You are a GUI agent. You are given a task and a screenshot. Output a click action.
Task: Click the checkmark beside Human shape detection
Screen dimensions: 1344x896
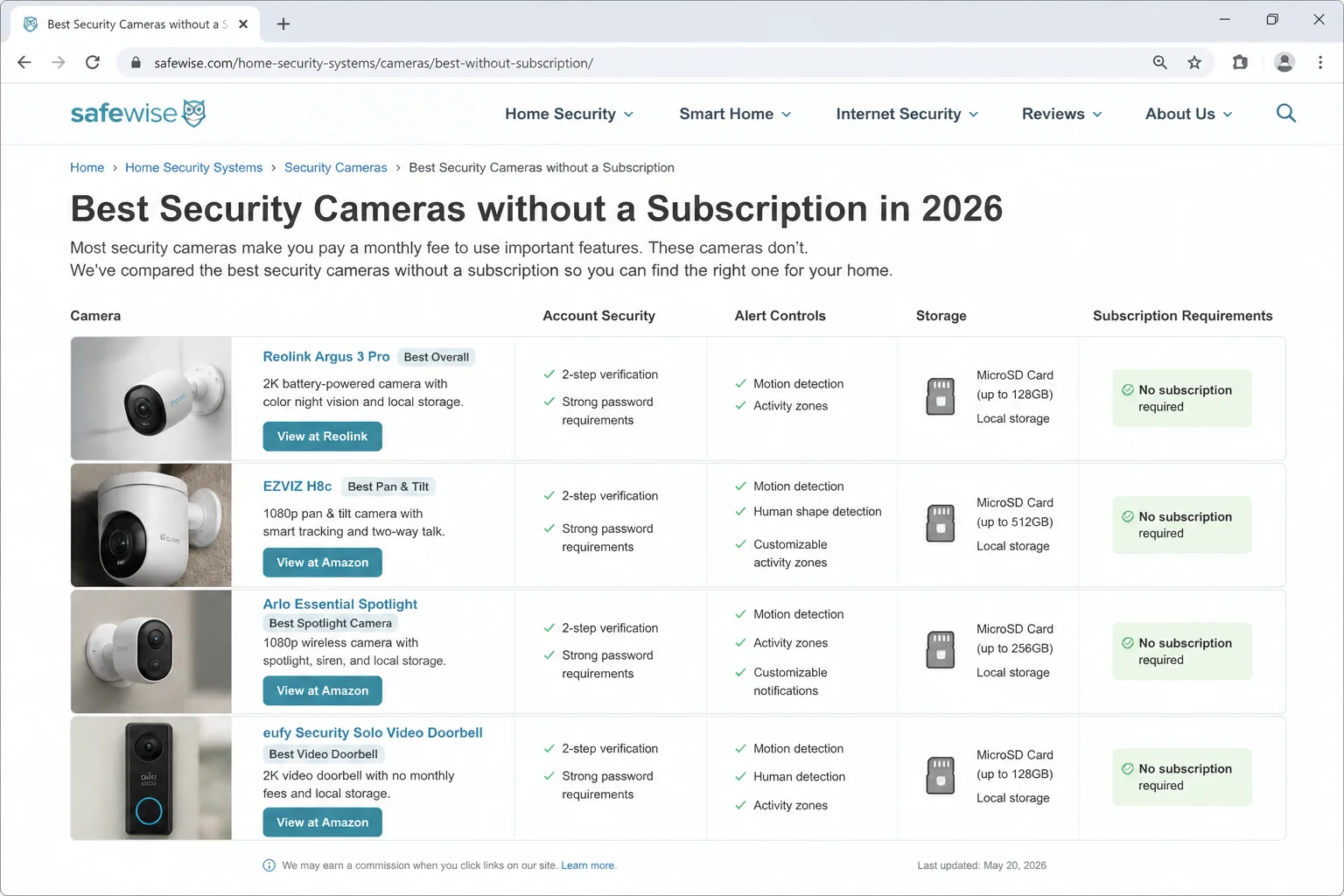tap(741, 512)
